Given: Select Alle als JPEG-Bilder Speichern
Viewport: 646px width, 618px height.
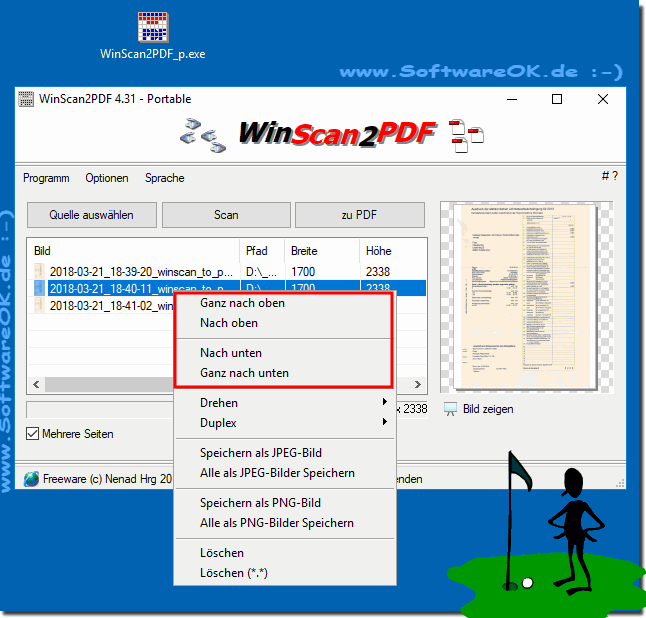Looking at the screenshot, I should [x=284, y=473].
